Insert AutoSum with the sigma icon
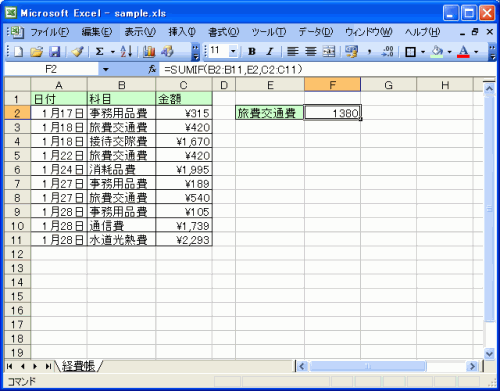 99,52
